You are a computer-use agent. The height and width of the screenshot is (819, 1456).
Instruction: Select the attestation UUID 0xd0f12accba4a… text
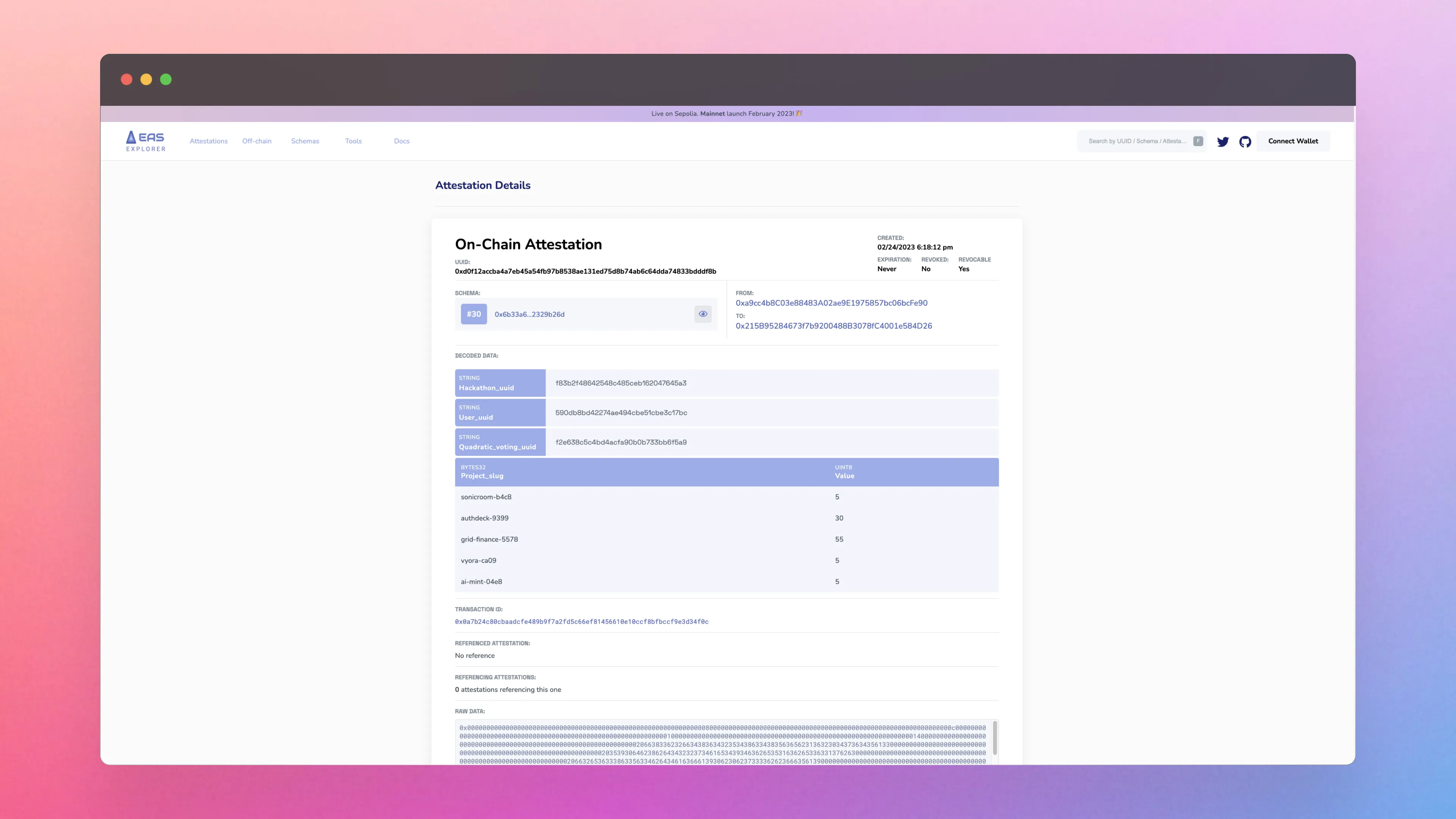585,271
